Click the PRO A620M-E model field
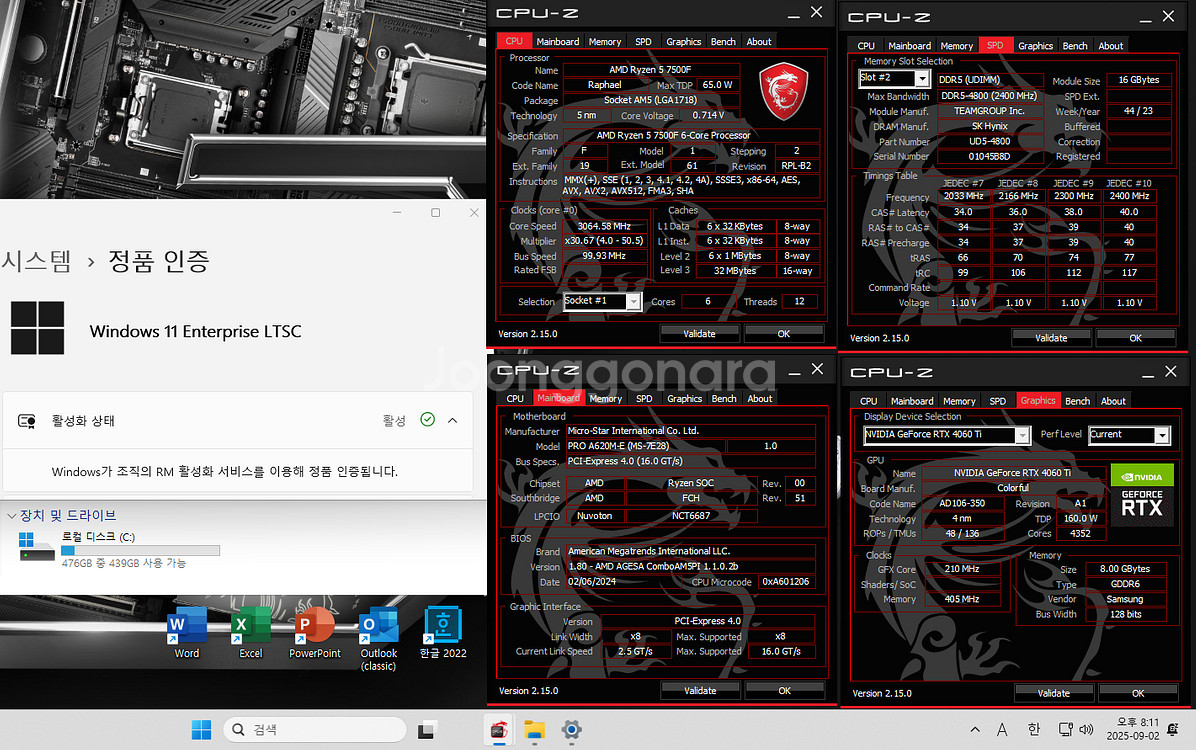The image size is (1196, 750). pos(645,446)
